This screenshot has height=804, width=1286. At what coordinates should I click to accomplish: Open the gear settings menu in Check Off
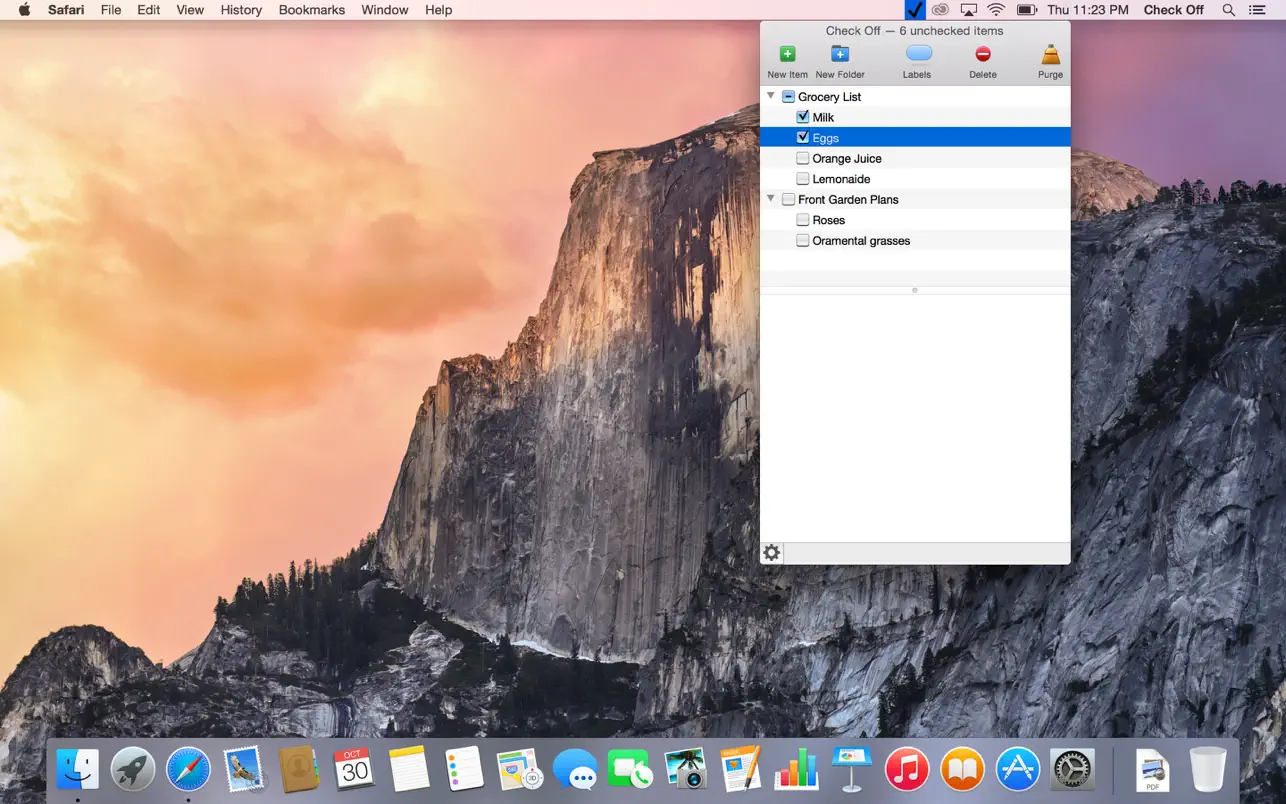(771, 553)
